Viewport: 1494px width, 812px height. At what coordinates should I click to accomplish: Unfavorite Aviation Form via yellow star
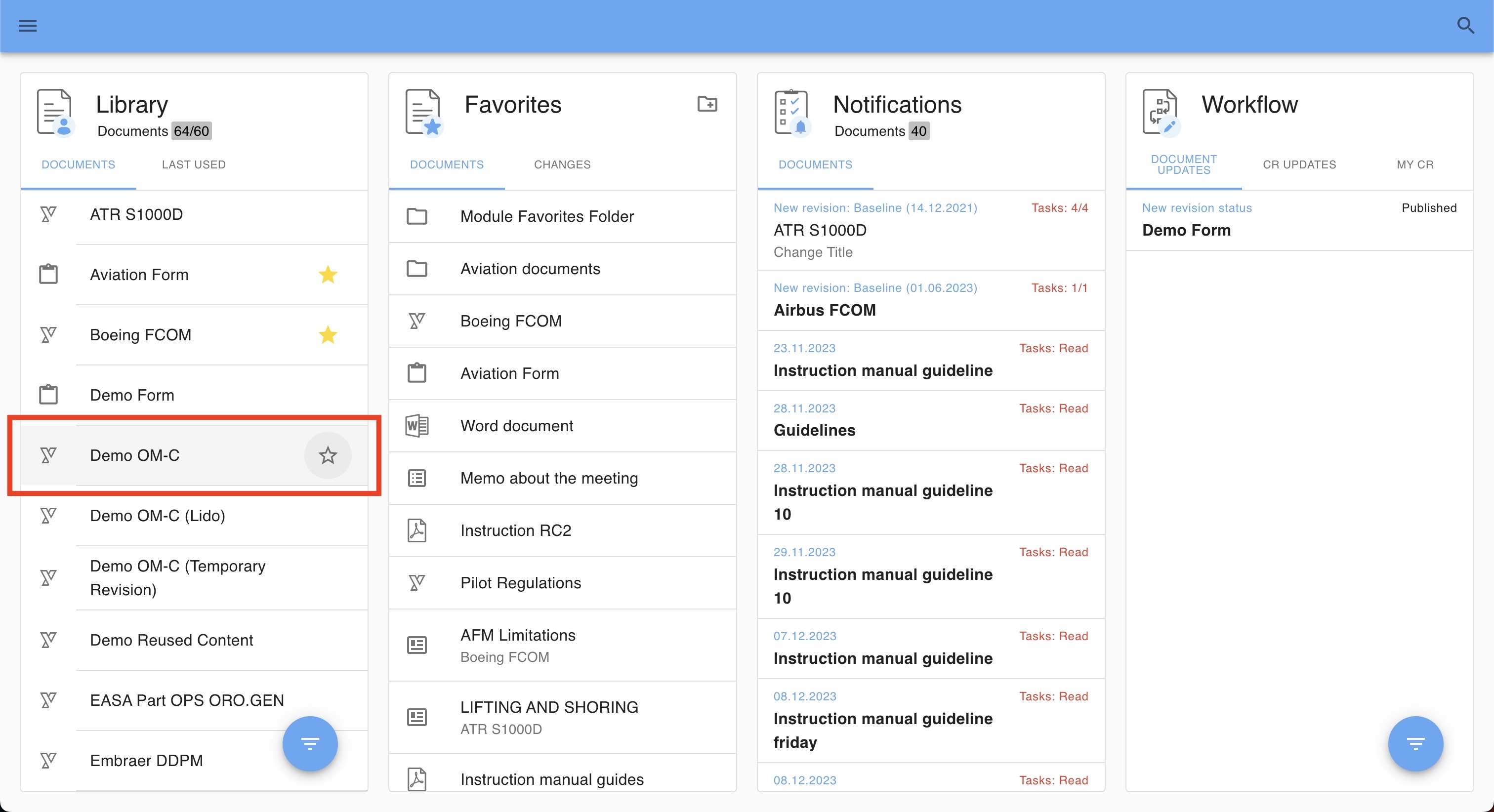tap(328, 274)
